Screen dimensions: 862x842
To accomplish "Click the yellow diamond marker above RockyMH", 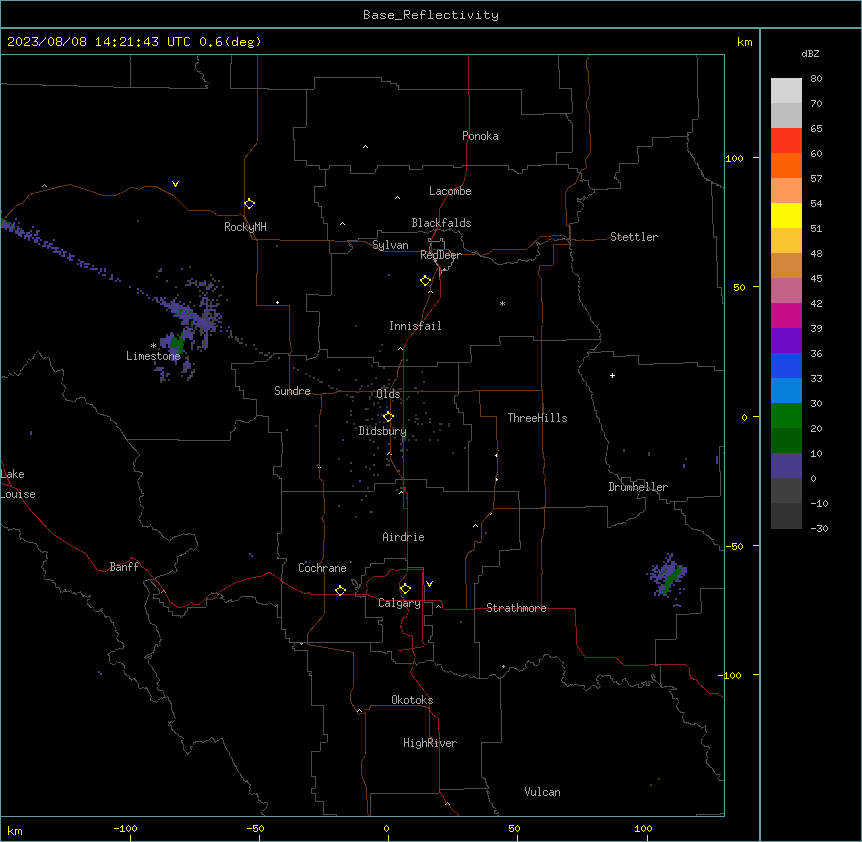I will click(249, 204).
